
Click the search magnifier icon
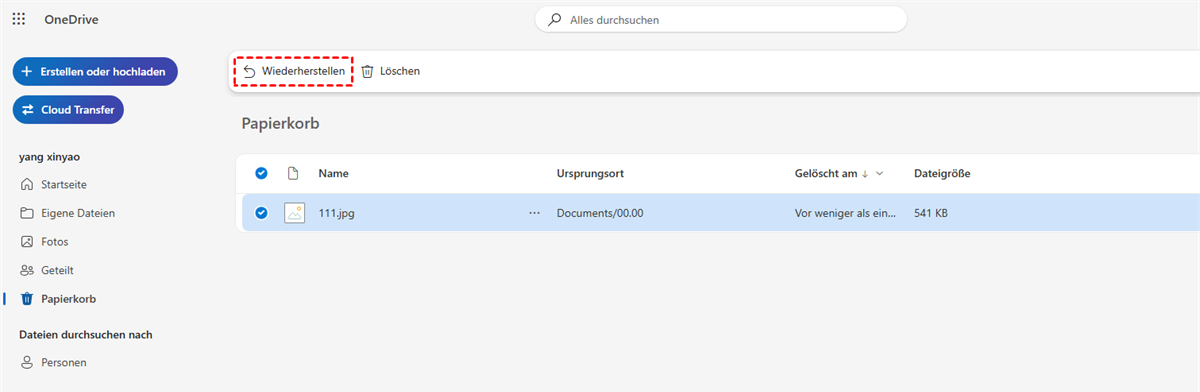tap(555, 19)
